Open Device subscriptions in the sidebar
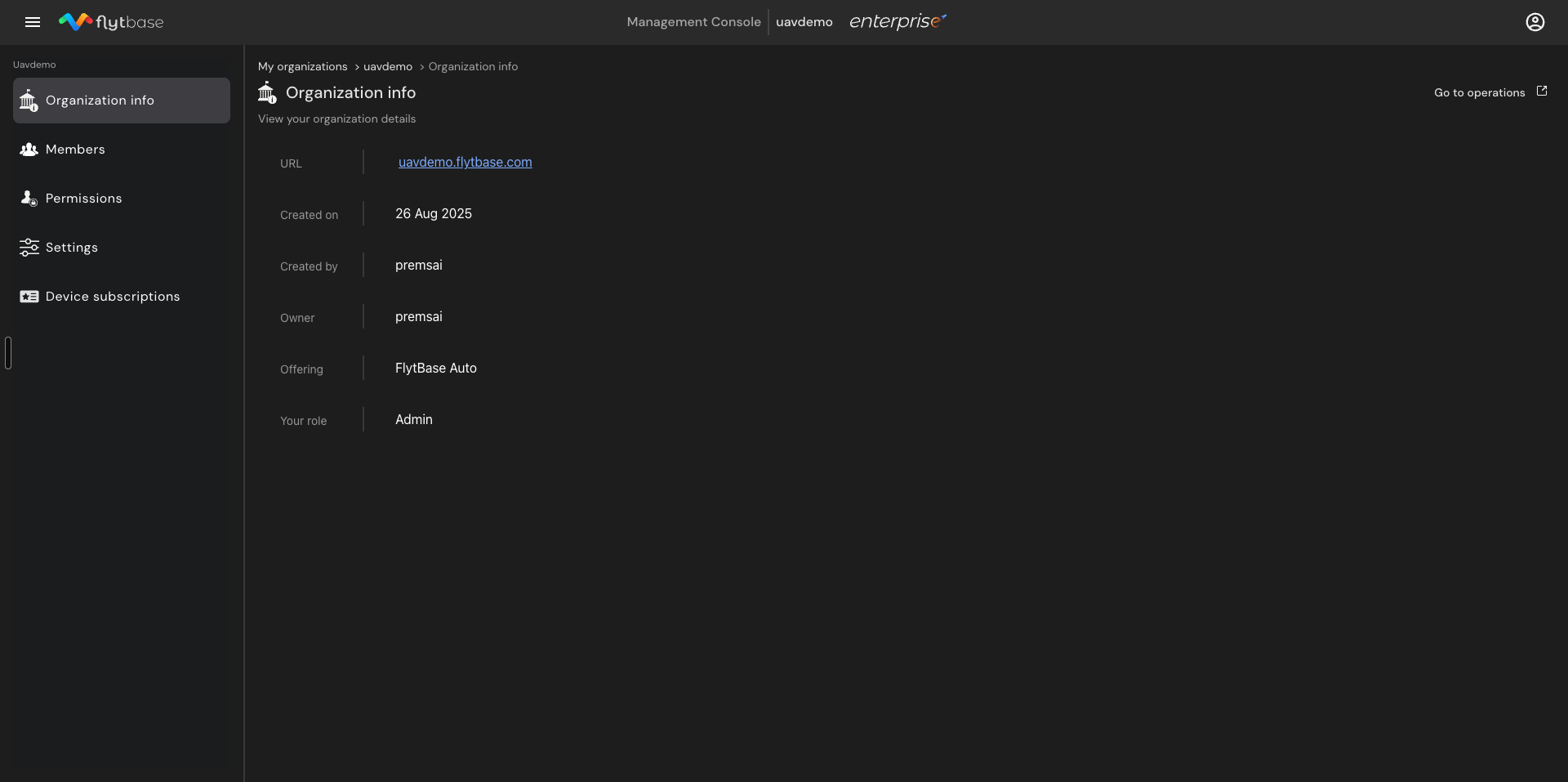The width and height of the screenshot is (1568, 782). coord(122,297)
